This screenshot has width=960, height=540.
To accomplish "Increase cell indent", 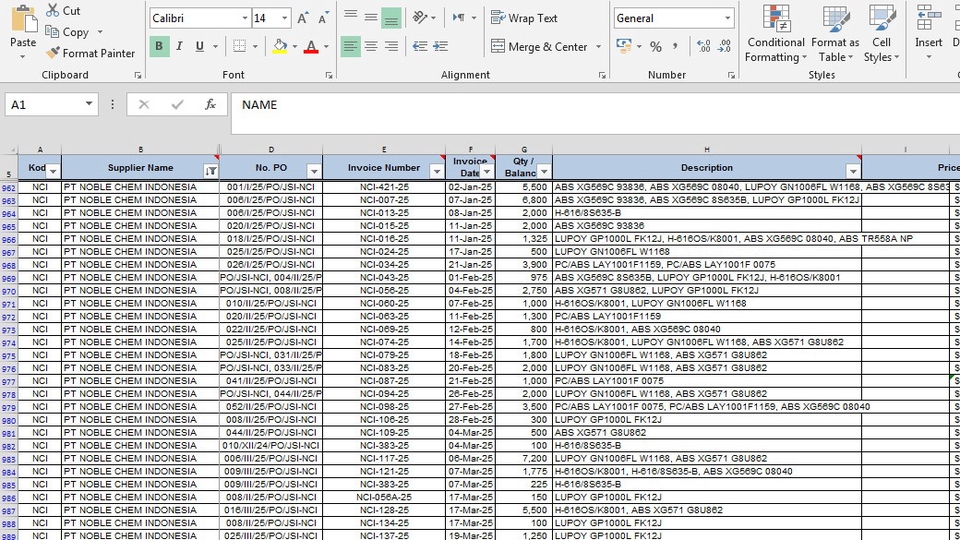I will [440, 47].
